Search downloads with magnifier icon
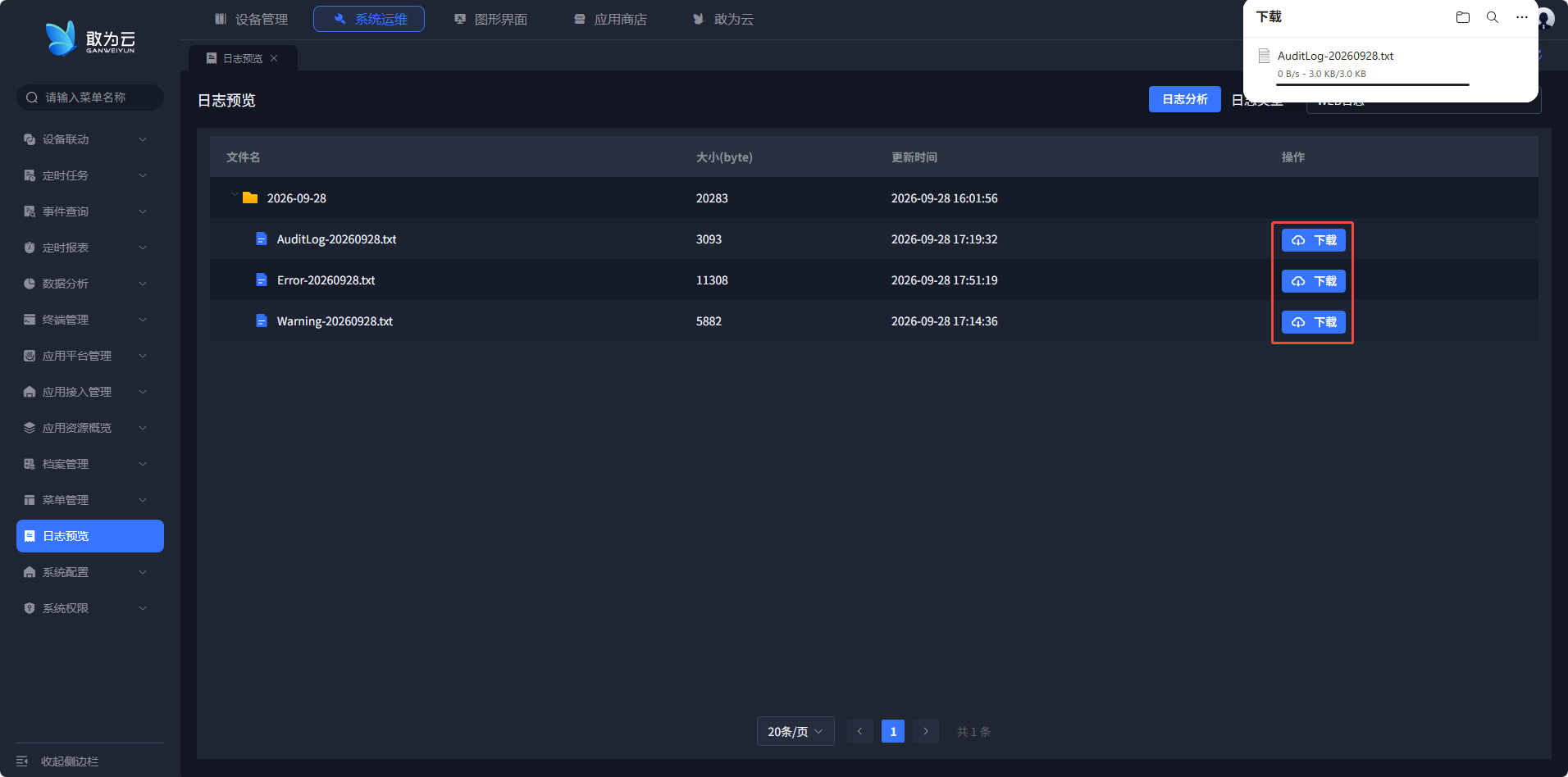Screen dimensions: 1568x777 click(x=1493, y=17)
